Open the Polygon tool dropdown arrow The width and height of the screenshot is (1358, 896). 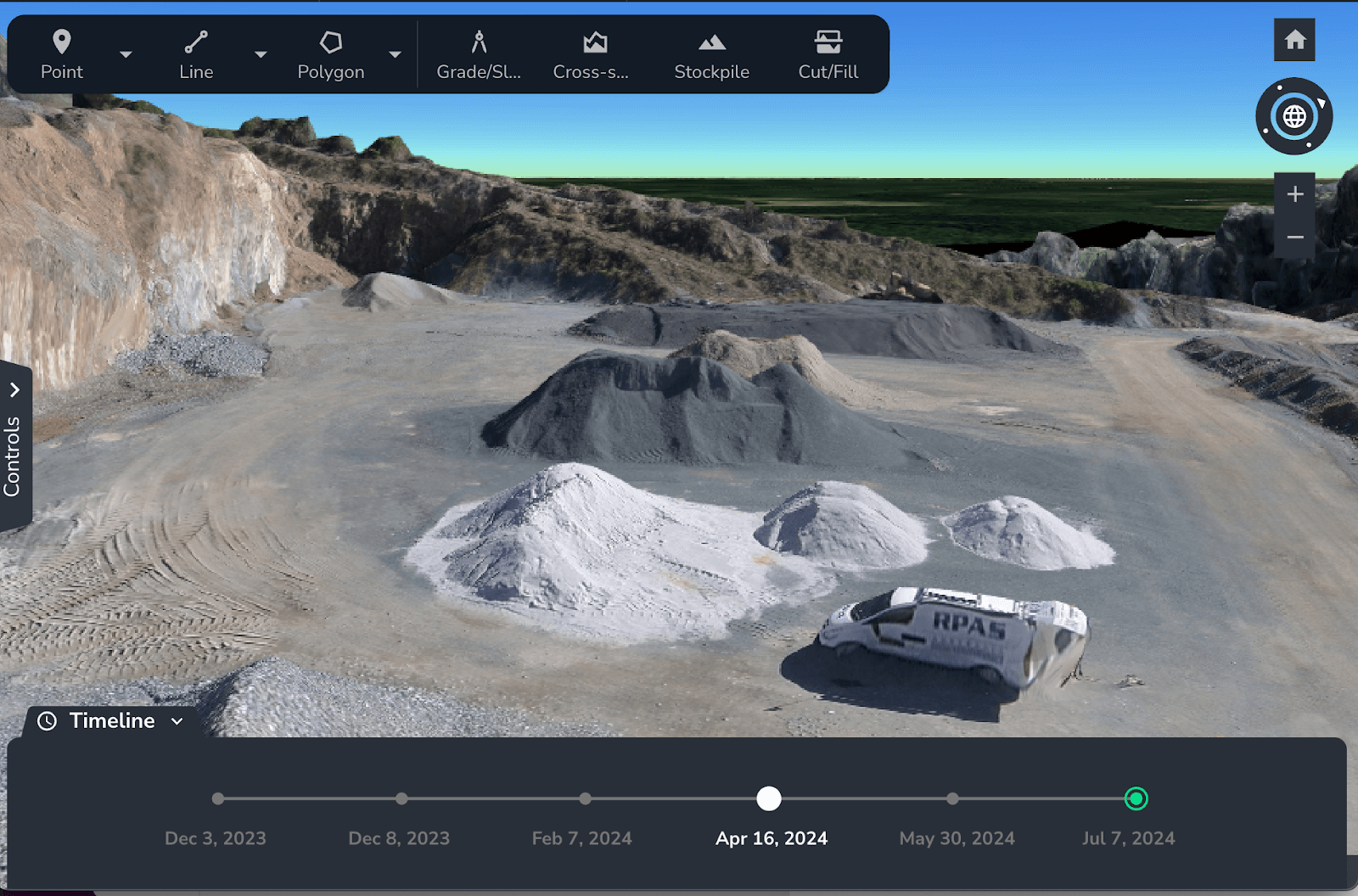tap(395, 54)
